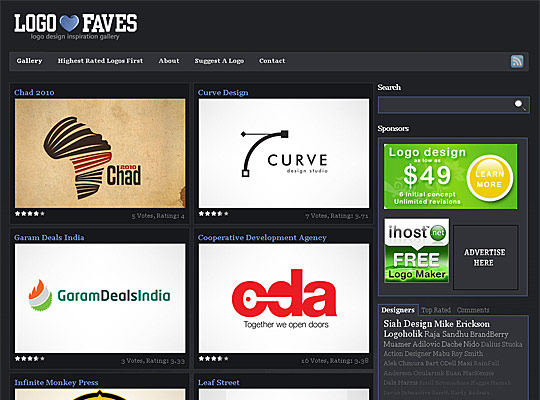View the Chad 2010 logo thumbnail
This screenshot has width=540, height=400.
[100, 153]
